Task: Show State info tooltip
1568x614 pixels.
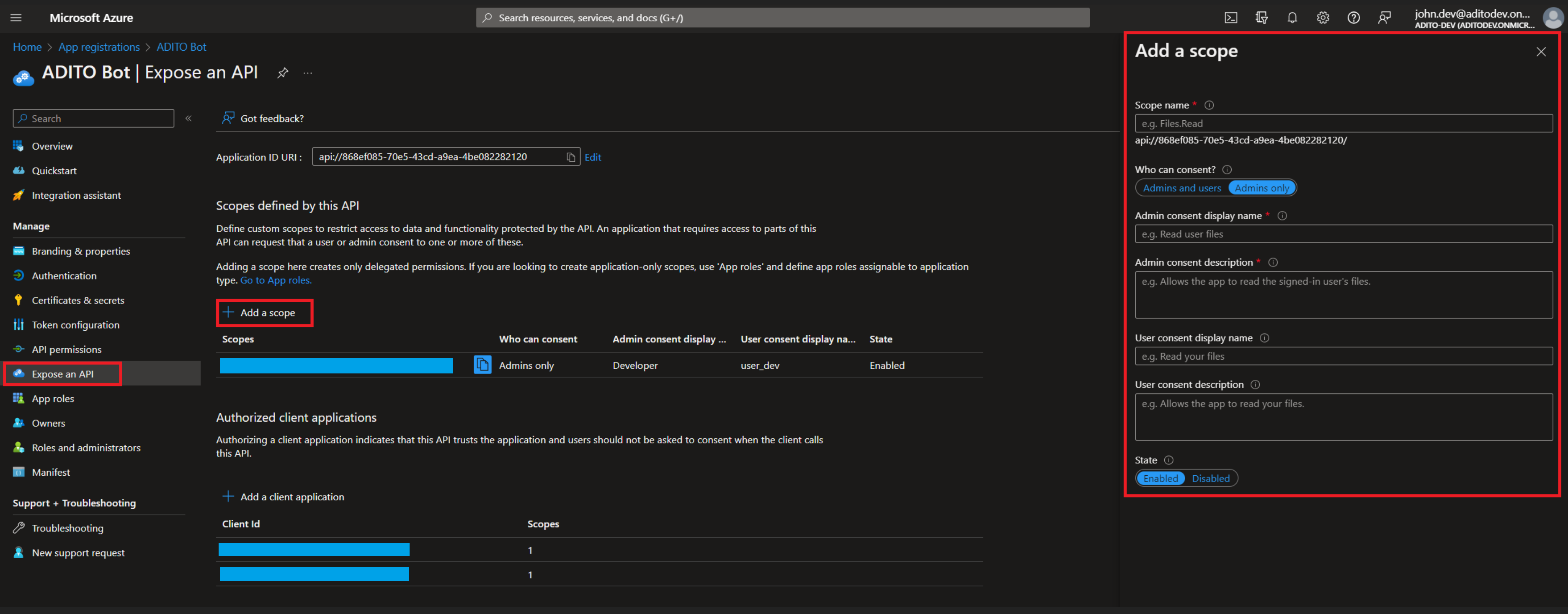Action: pos(1168,460)
